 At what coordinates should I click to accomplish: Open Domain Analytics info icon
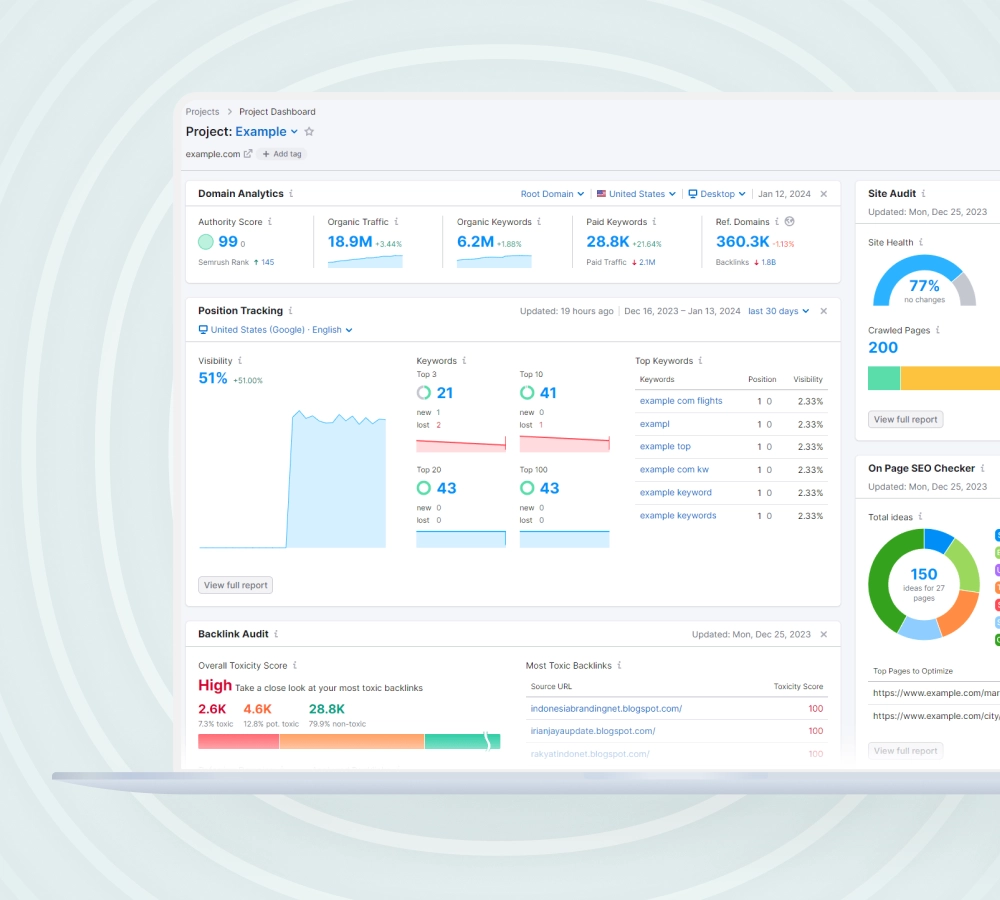pos(291,193)
